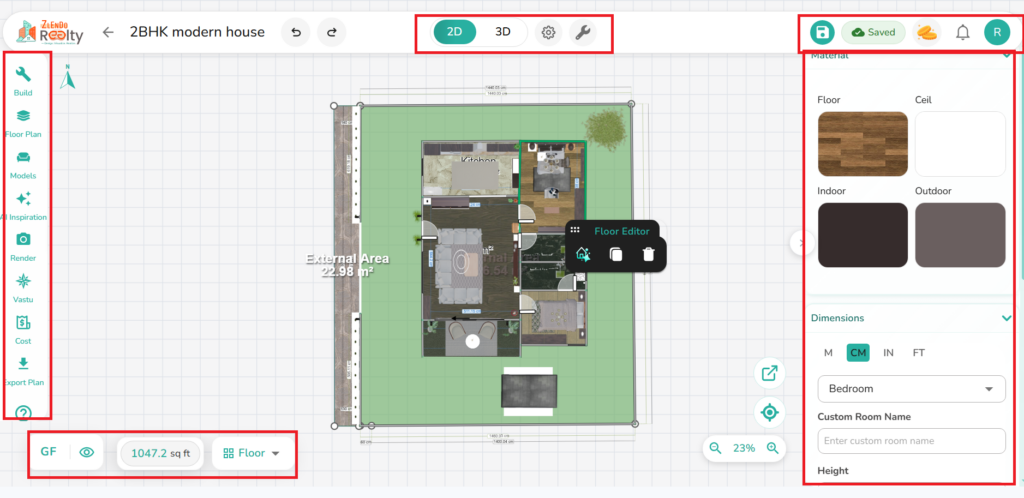Switch to 3D view mode

503,32
